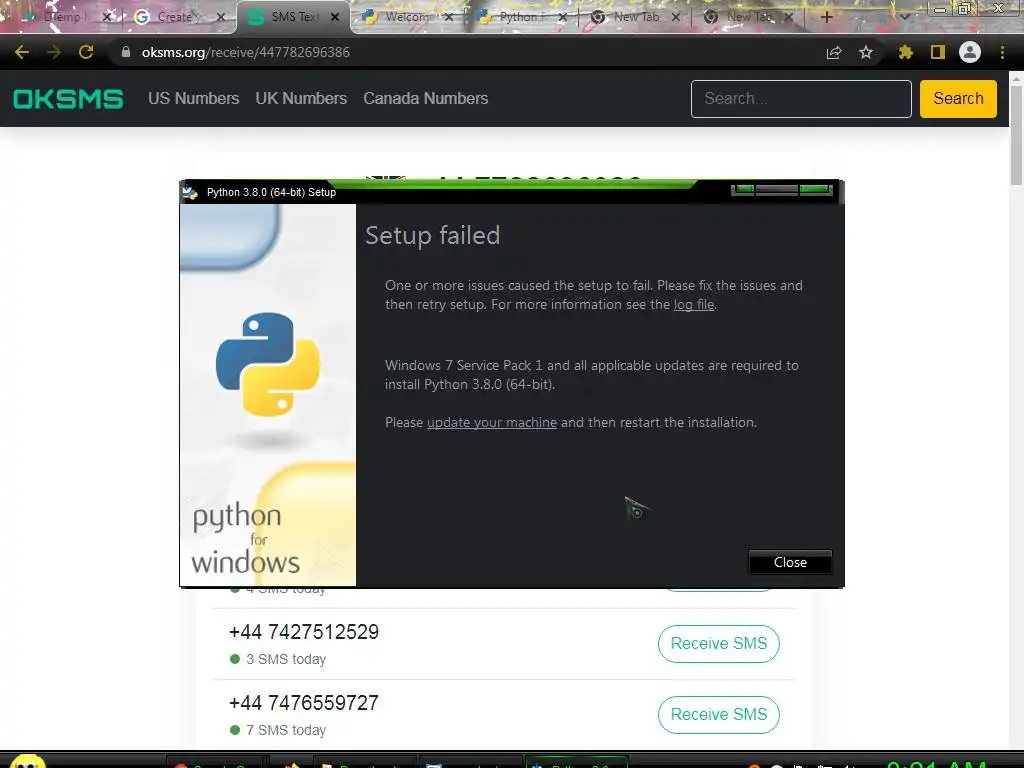
Task: Open Canada Numbers in site navigation
Action: tap(426, 99)
